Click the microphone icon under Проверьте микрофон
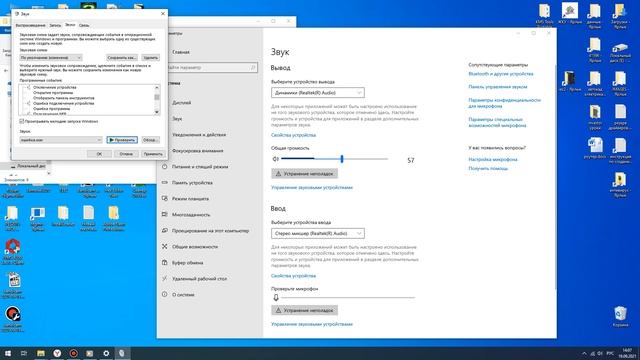The width and height of the screenshot is (640, 360). pyautogui.click(x=276, y=298)
